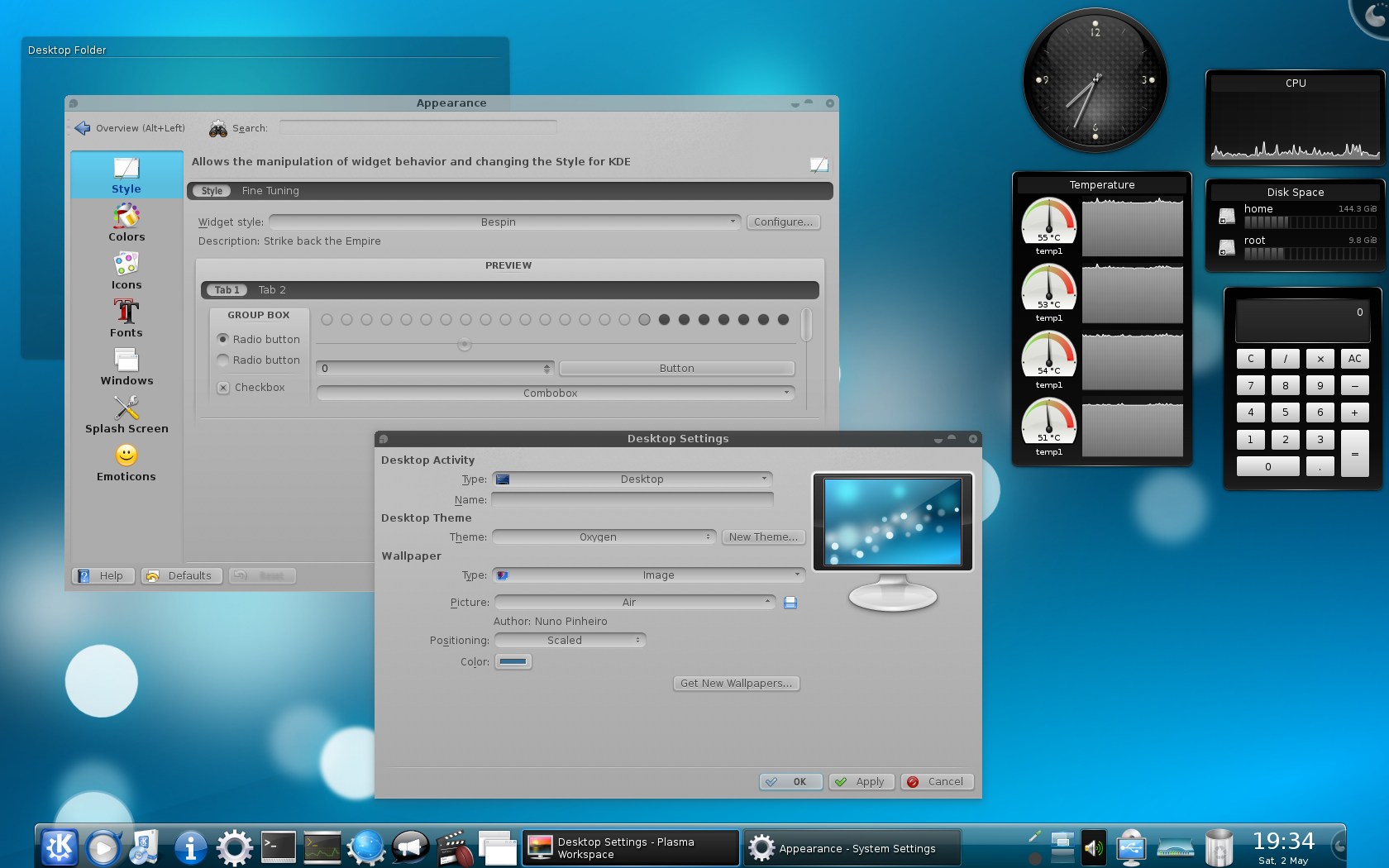Click the calculator 7 key
The width and height of the screenshot is (1389, 868).
[x=1250, y=386]
